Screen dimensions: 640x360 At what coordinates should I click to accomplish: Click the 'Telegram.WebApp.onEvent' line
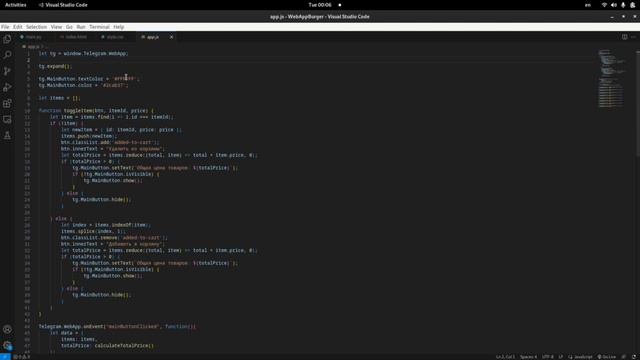(117, 326)
